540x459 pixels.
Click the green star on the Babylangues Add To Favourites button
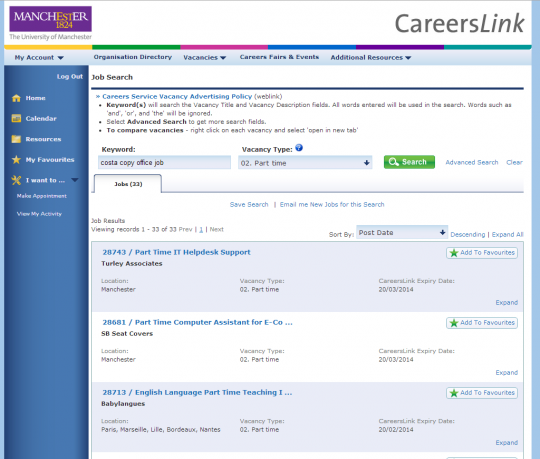click(x=454, y=393)
